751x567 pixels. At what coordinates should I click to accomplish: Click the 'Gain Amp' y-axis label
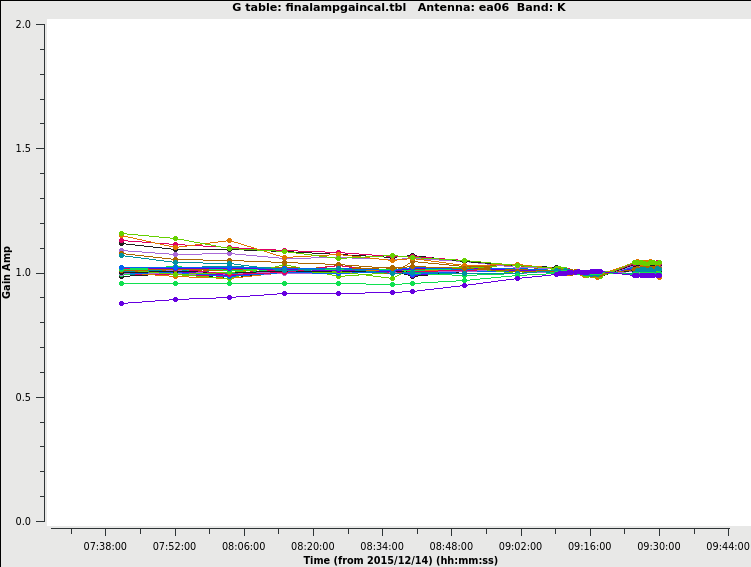(6, 272)
